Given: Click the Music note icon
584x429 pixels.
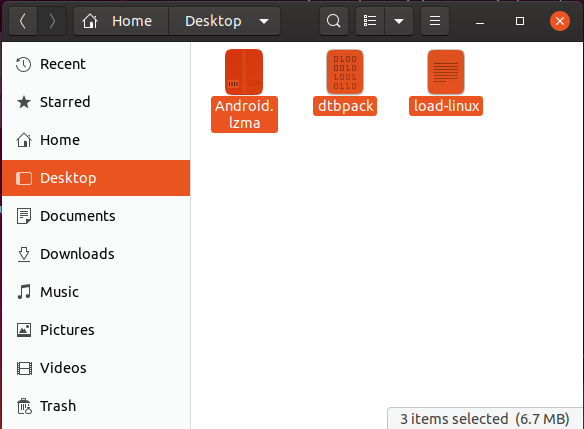Looking at the screenshot, I should (x=24, y=292).
